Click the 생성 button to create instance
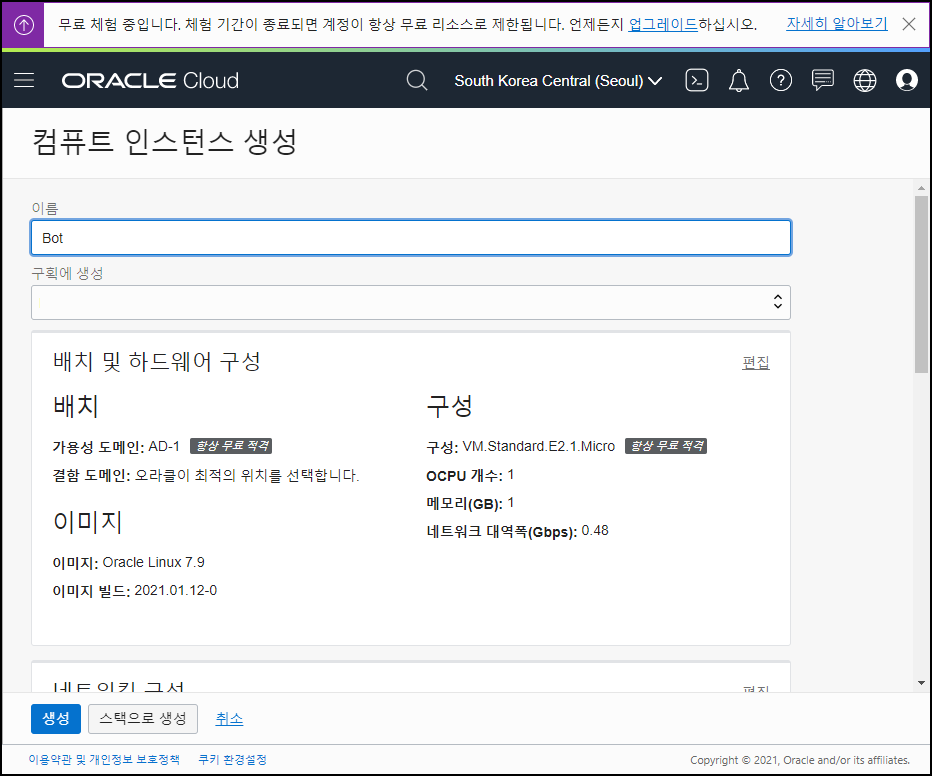932x776 pixels. [55, 718]
